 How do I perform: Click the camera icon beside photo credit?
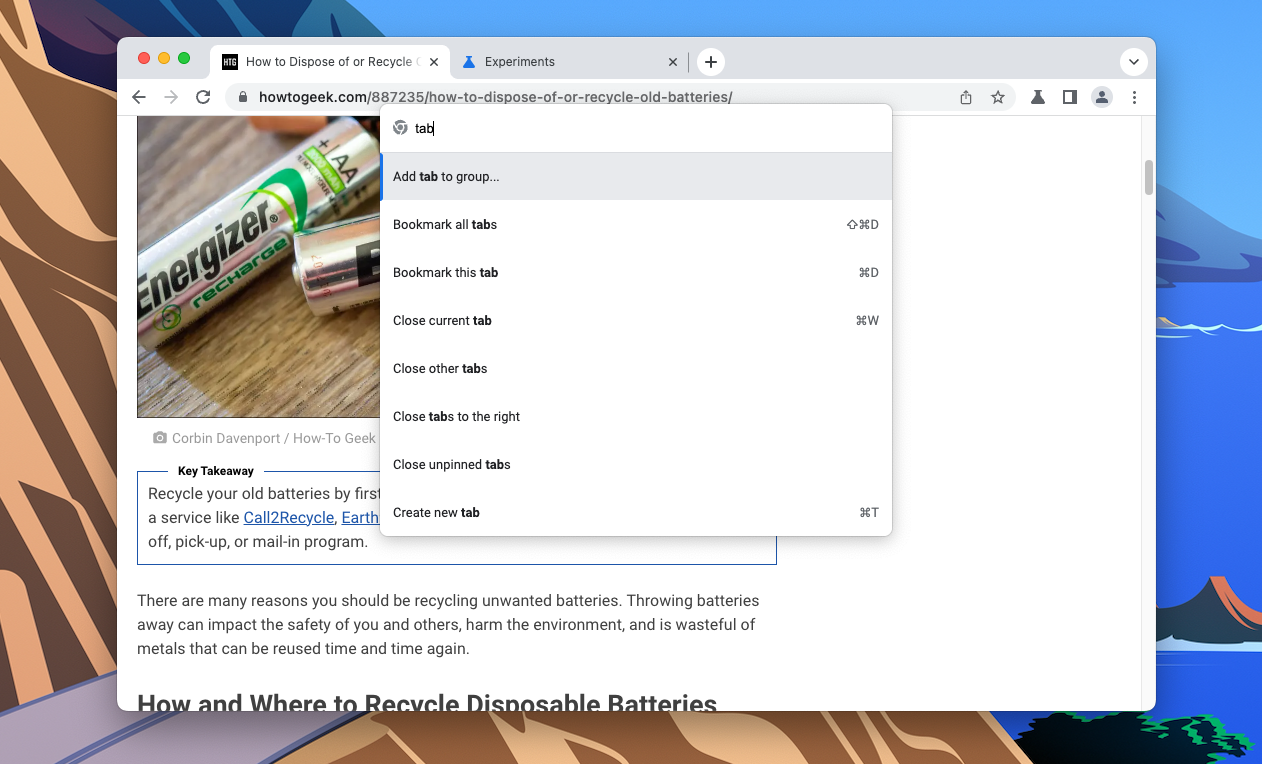[160, 438]
